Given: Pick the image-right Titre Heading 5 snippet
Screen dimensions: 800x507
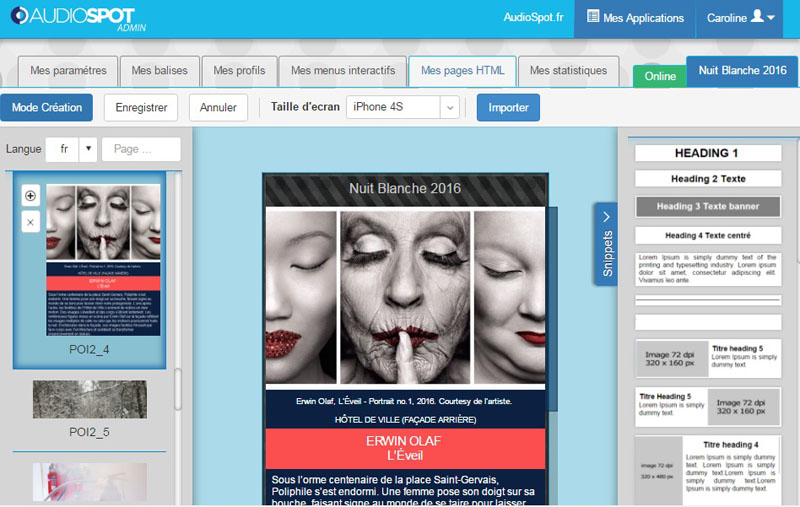Looking at the screenshot, I should pyautogui.click(x=708, y=407).
